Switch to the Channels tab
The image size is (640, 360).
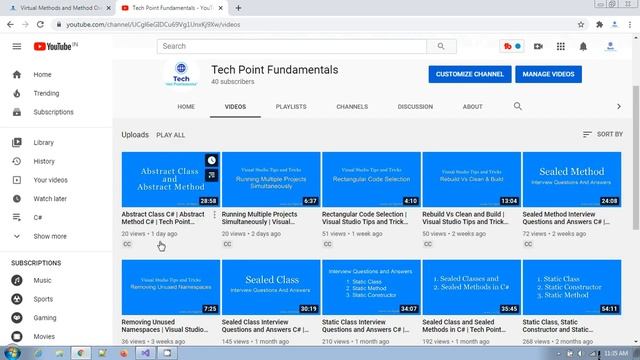pyautogui.click(x=352, y=107)
